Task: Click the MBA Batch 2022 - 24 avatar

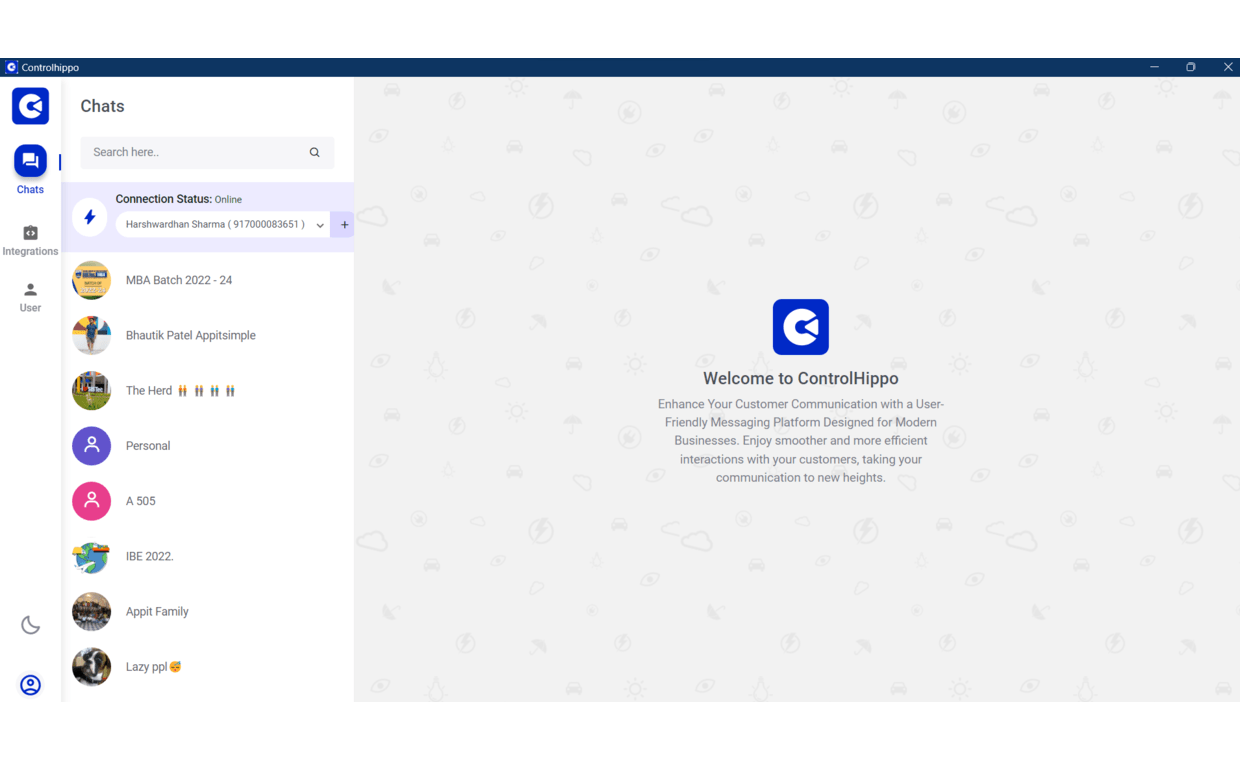Action: 91,280
